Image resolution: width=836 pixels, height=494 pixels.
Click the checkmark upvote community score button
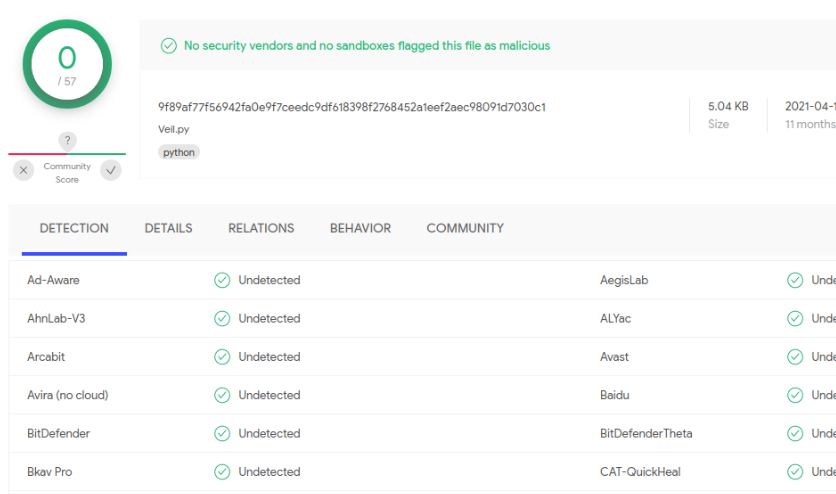pyautogui.click(x=111, y=170)
